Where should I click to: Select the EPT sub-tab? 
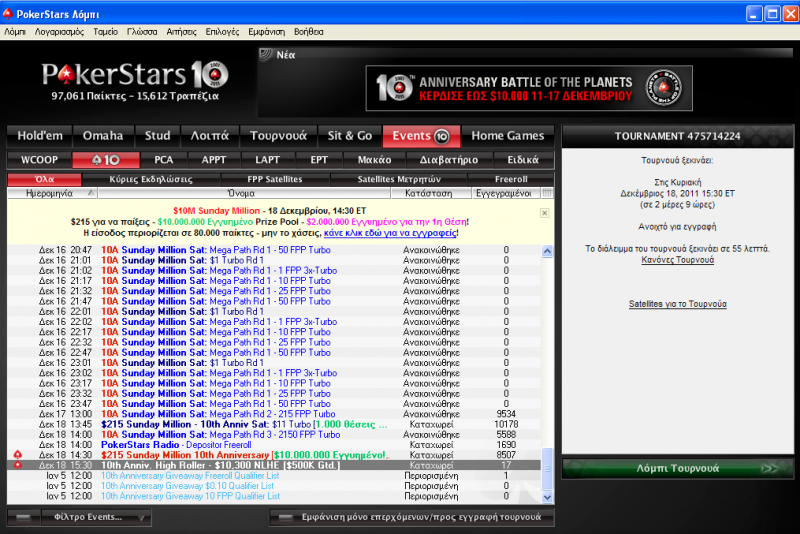[x=319, y=160]
